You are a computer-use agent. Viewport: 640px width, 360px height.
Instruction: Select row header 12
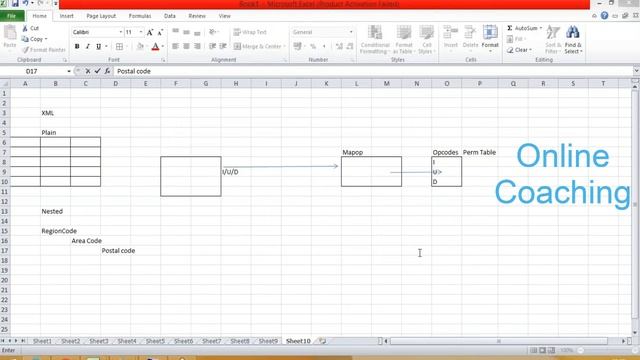click(x=5, y=201)
